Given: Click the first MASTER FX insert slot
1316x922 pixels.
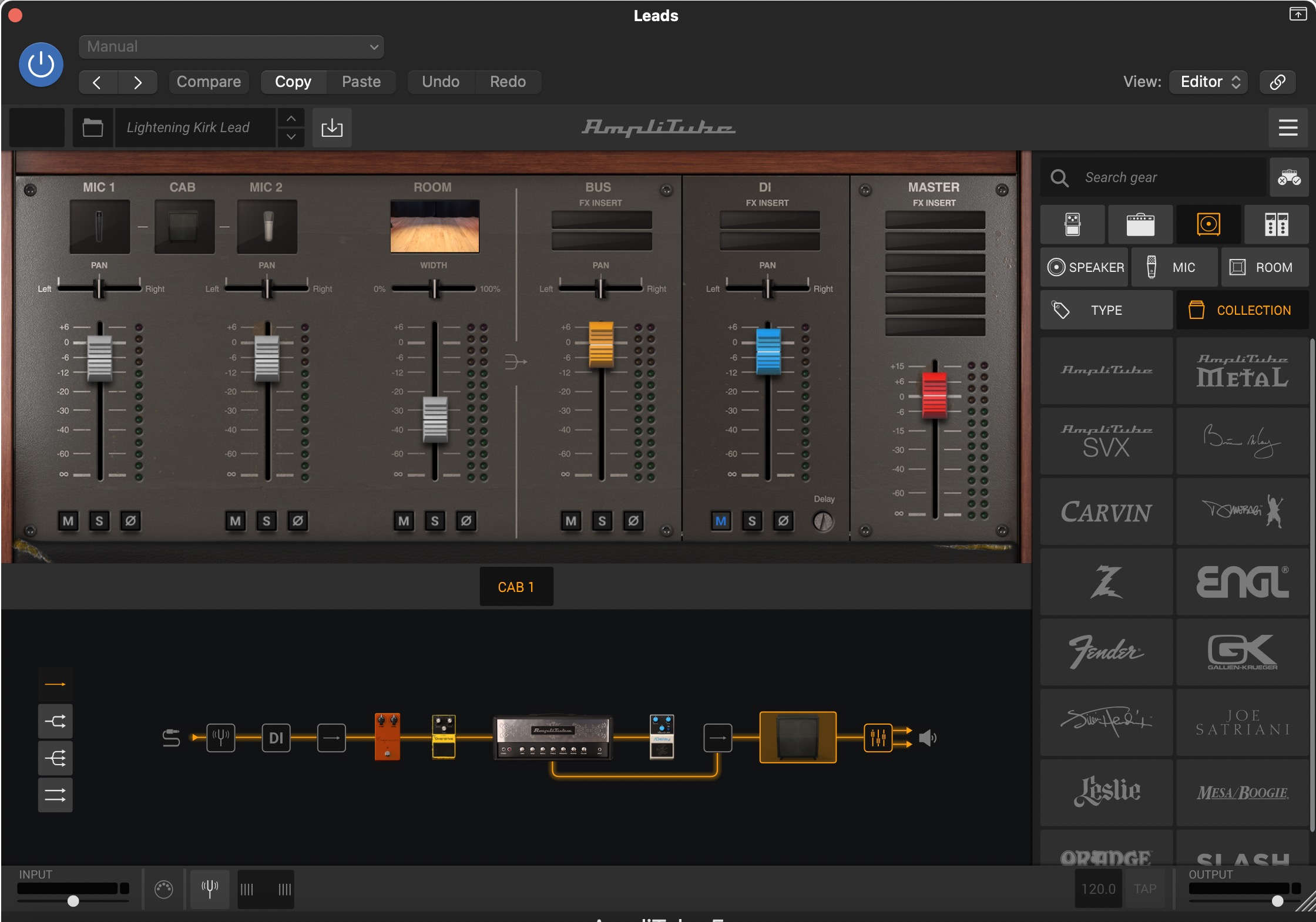Looking at the screenshot, I should (935, 220).
